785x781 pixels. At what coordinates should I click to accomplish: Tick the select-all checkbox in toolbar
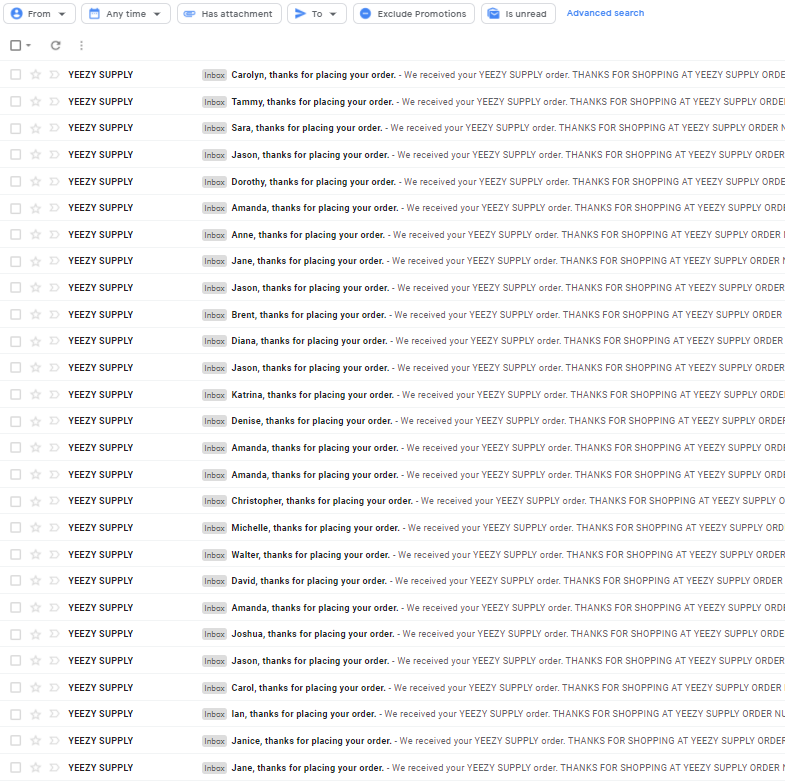pyautogui.click(x=16, y=46)
